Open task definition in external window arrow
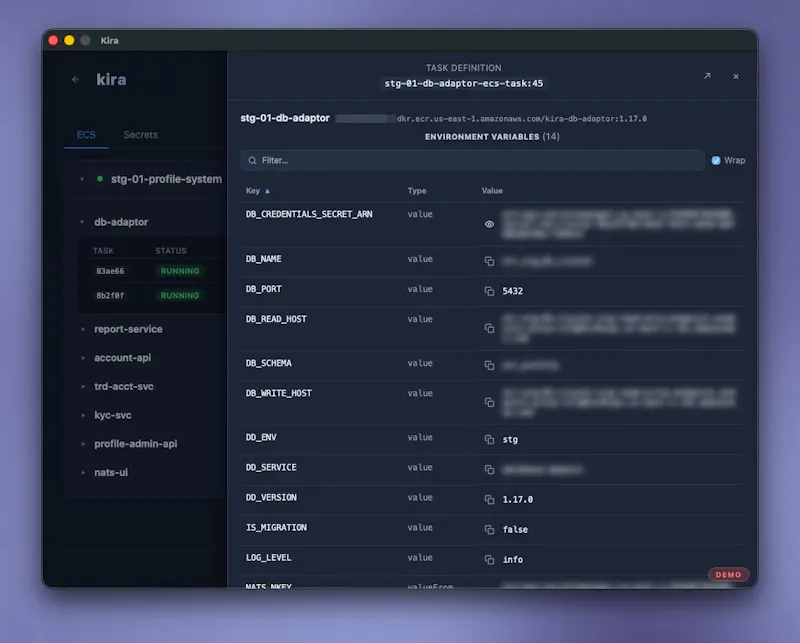Screen dimensions: 800x643 point(707,76)
